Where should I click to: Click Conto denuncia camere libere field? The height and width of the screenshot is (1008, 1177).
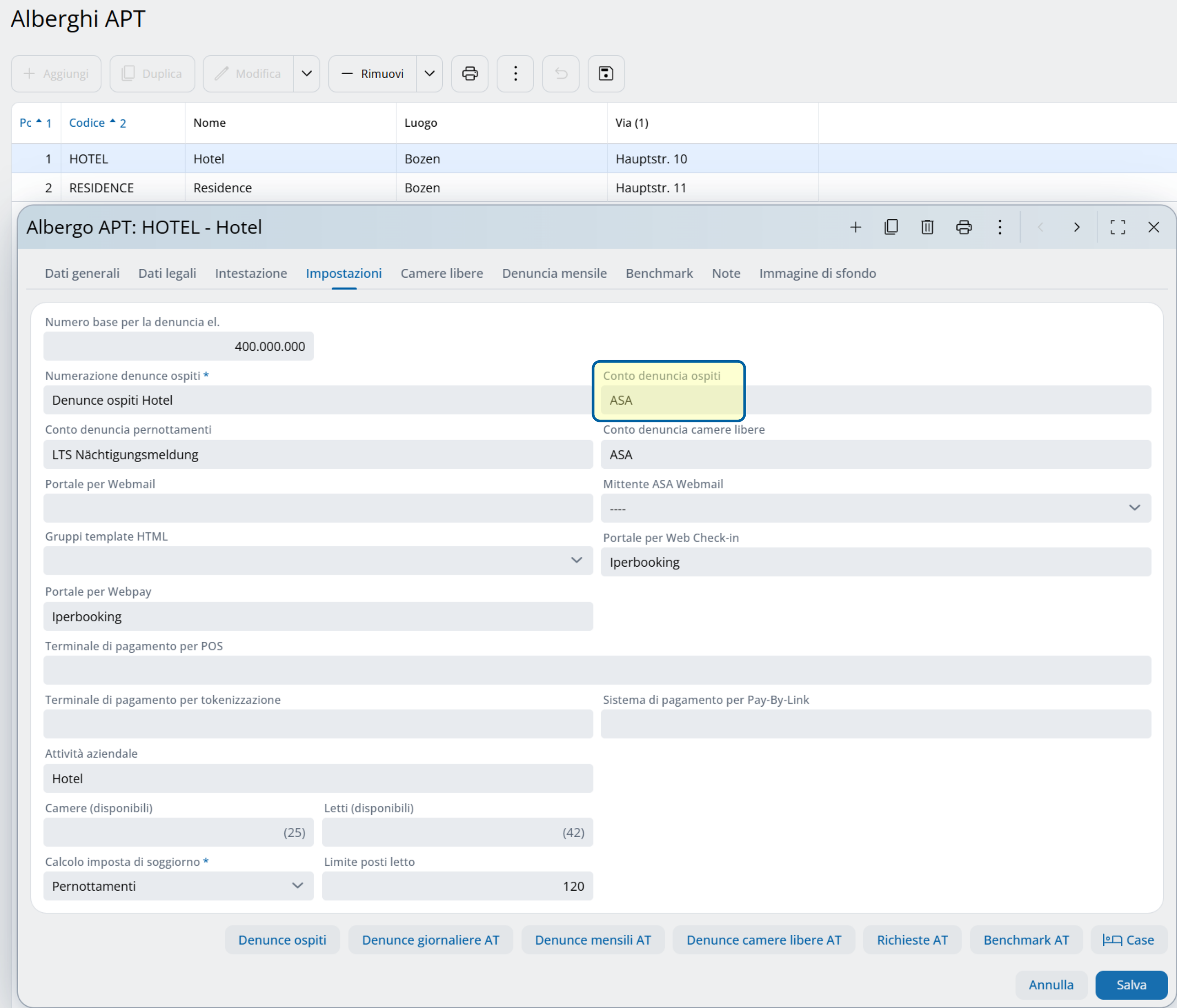click(876, 454)
